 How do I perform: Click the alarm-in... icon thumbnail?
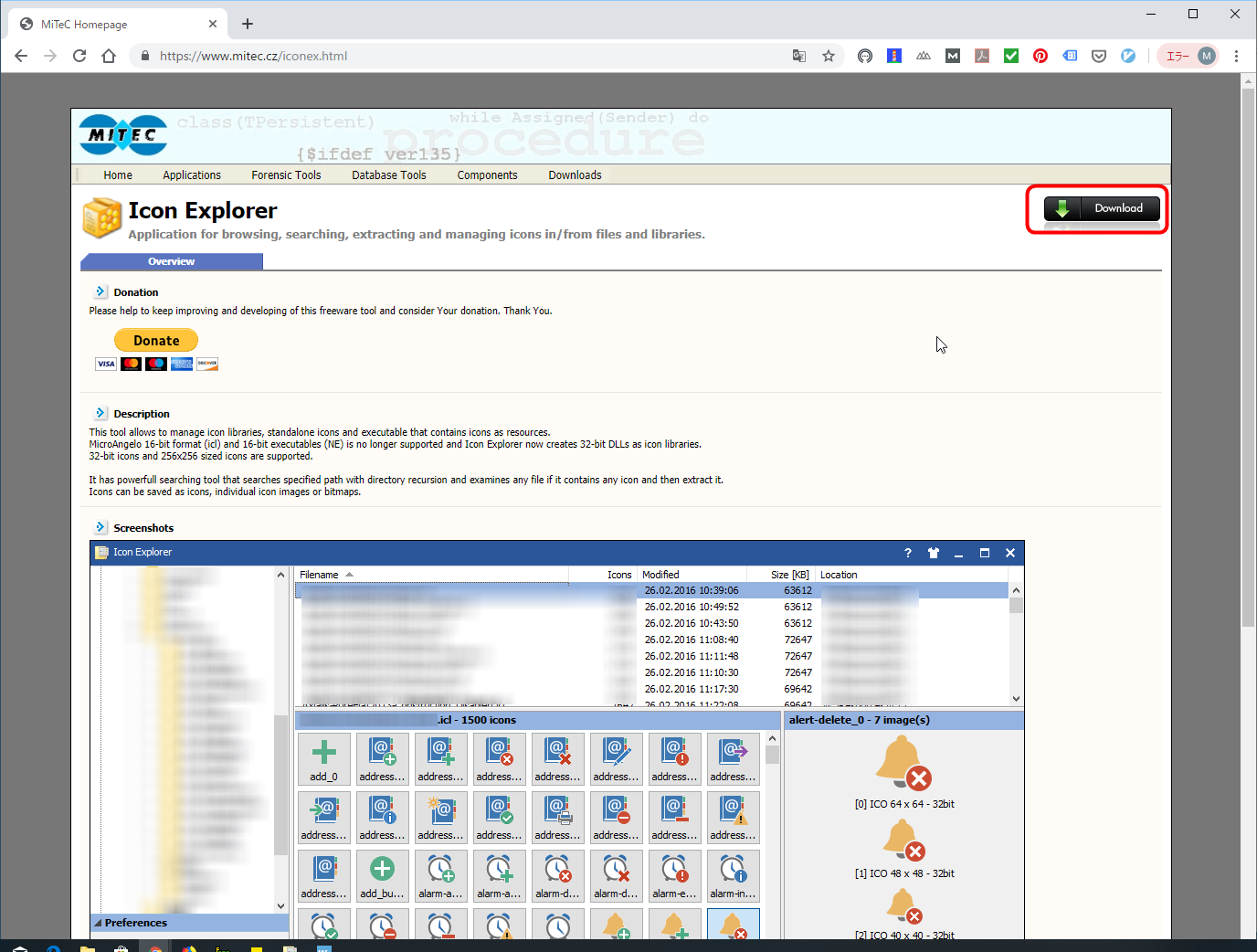[x=733, y=875]
